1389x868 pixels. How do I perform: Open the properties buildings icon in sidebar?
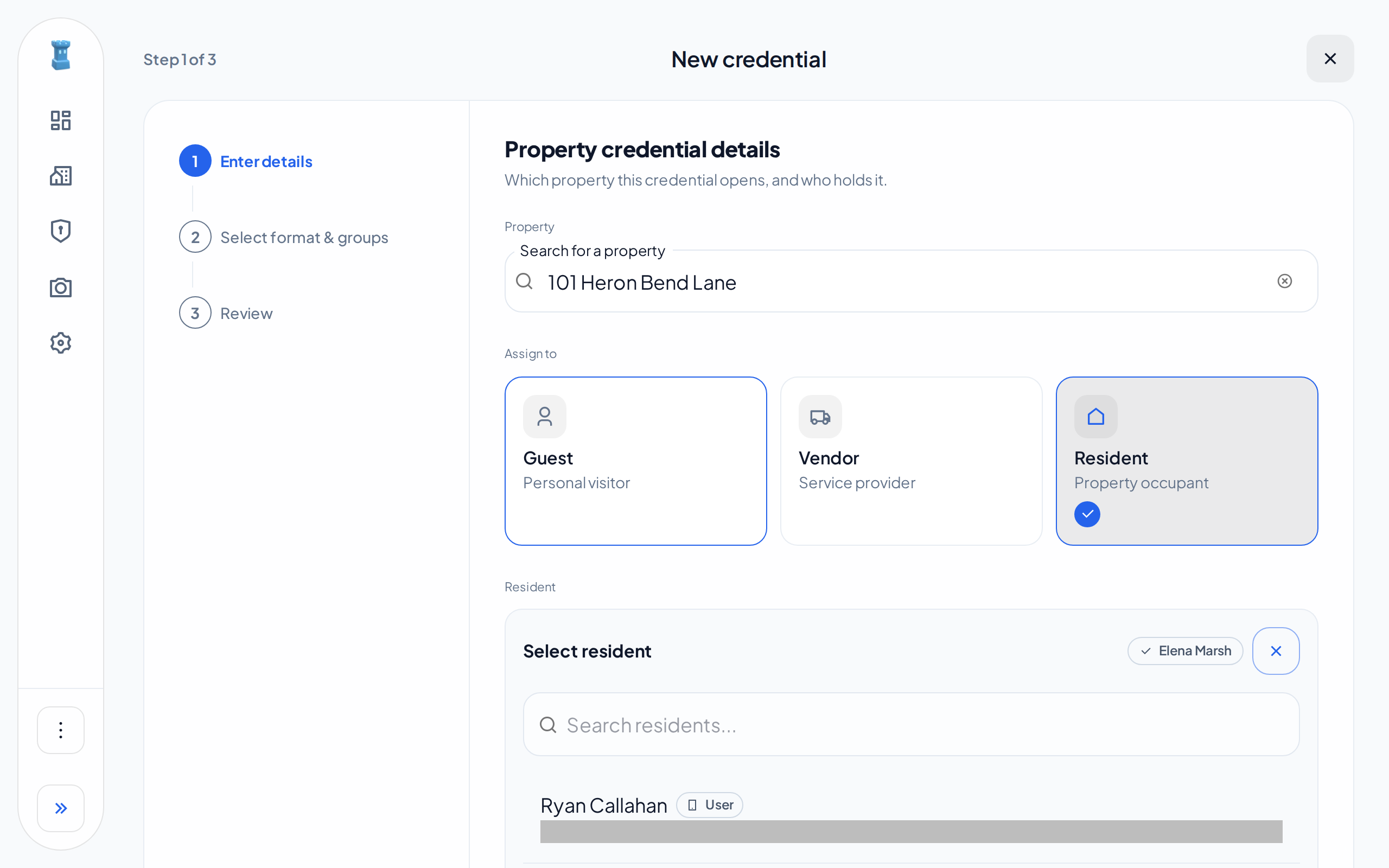click(61, 176)
